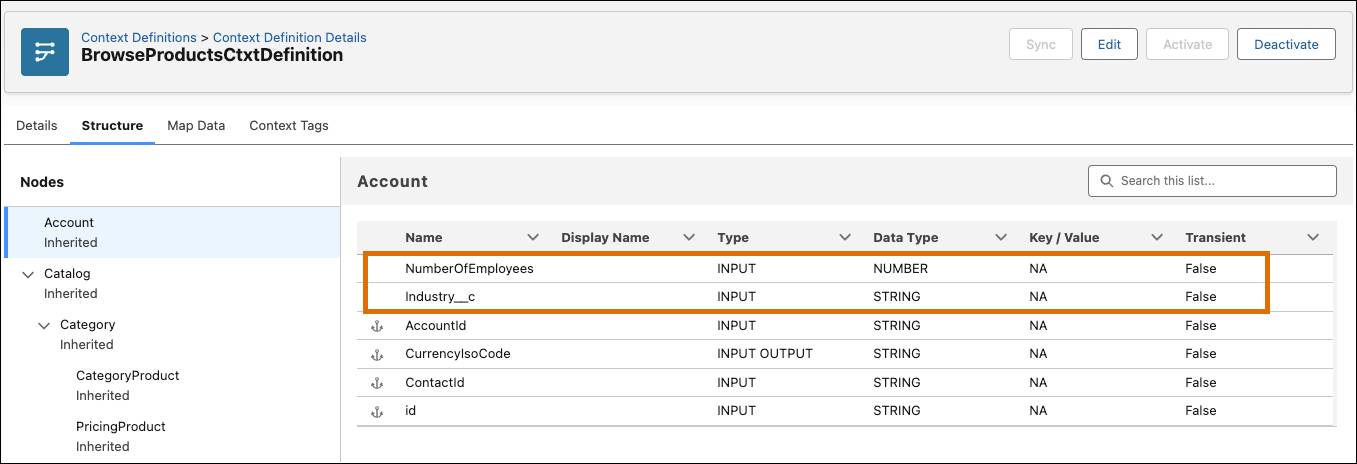
Task: Click the anchor icon beside id row
Action: pyautogui.click(x=377, y=411)
